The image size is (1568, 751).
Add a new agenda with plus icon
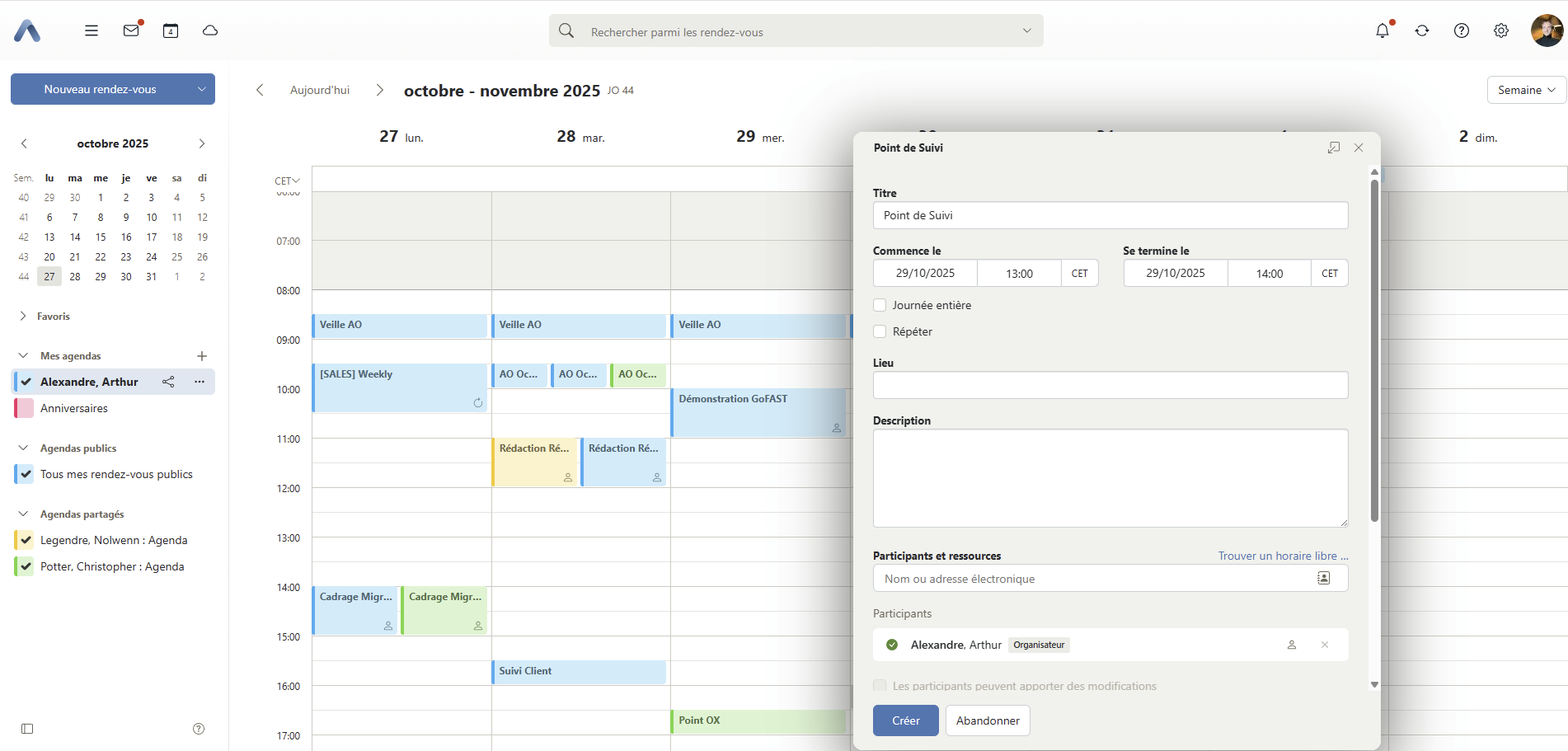pos(202,356)
